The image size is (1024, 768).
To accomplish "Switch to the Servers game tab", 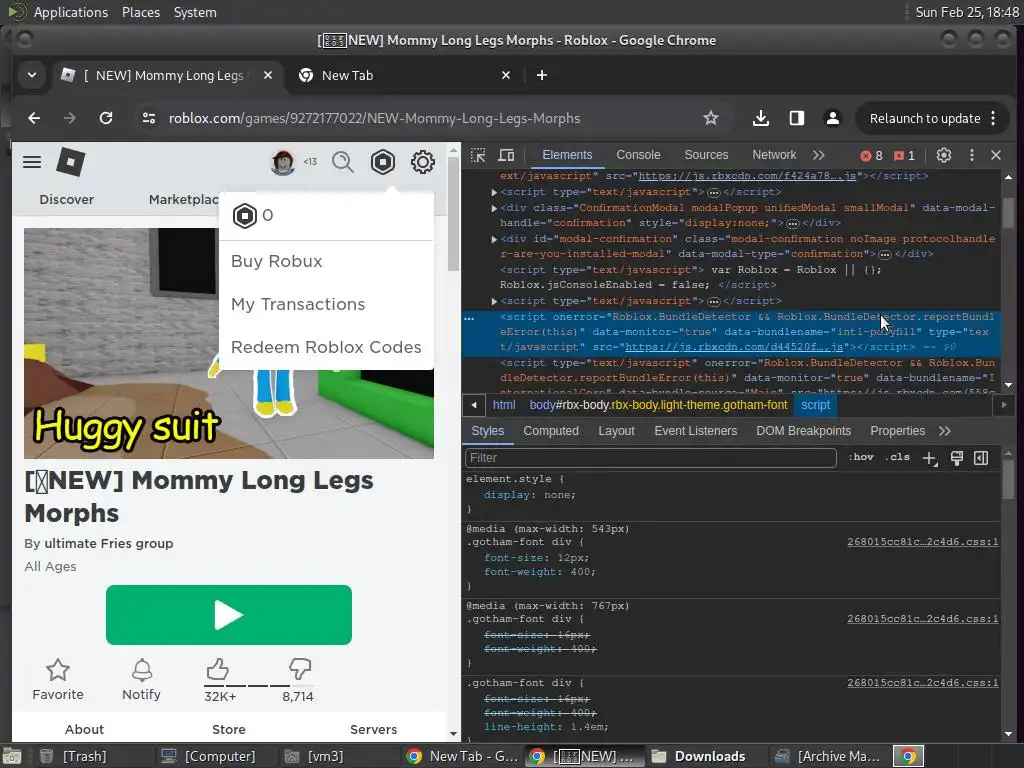I will point(374,729).
